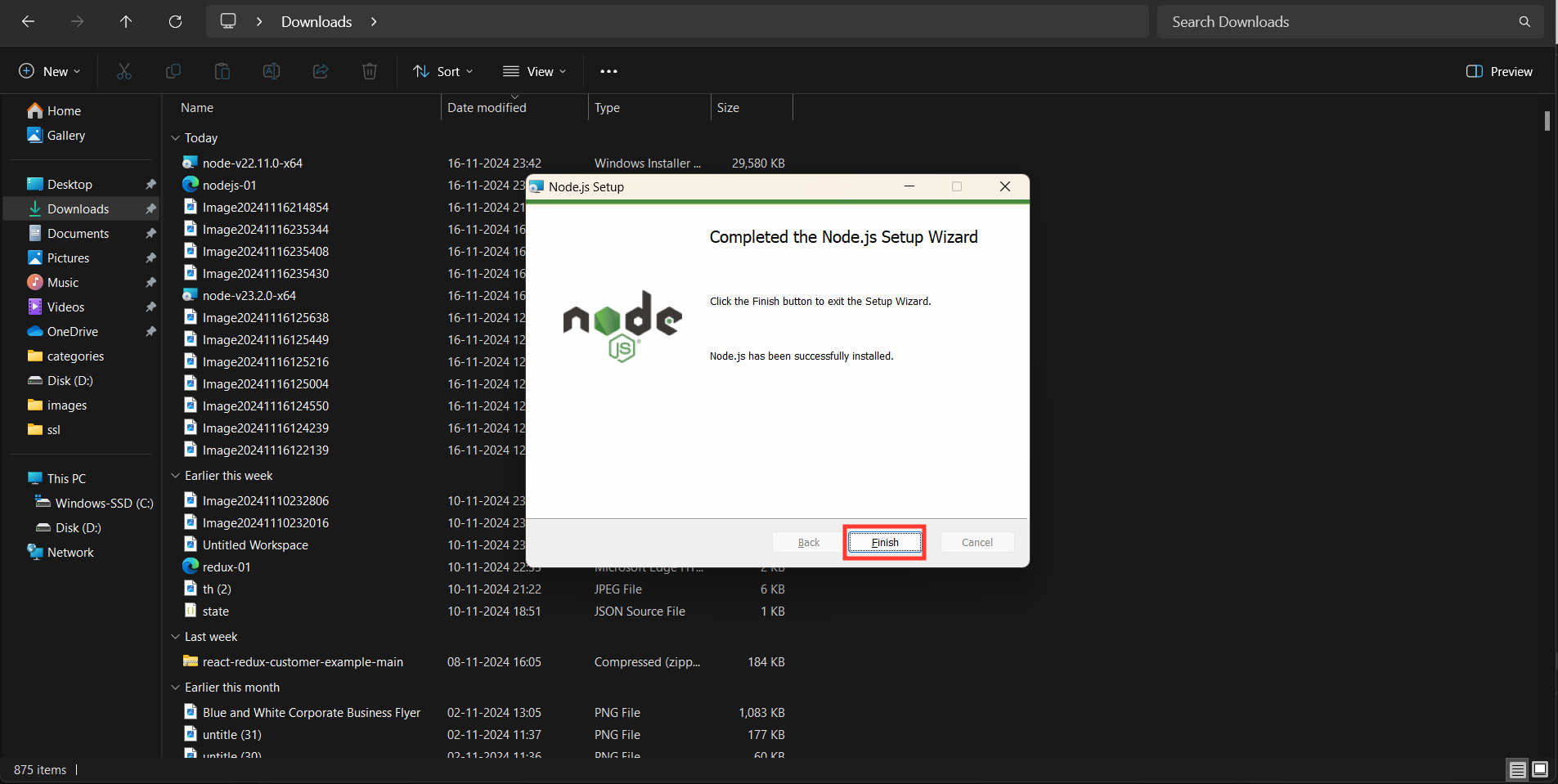
Task: Click the forward arrow navigation icon
Action: pos(77,22)
